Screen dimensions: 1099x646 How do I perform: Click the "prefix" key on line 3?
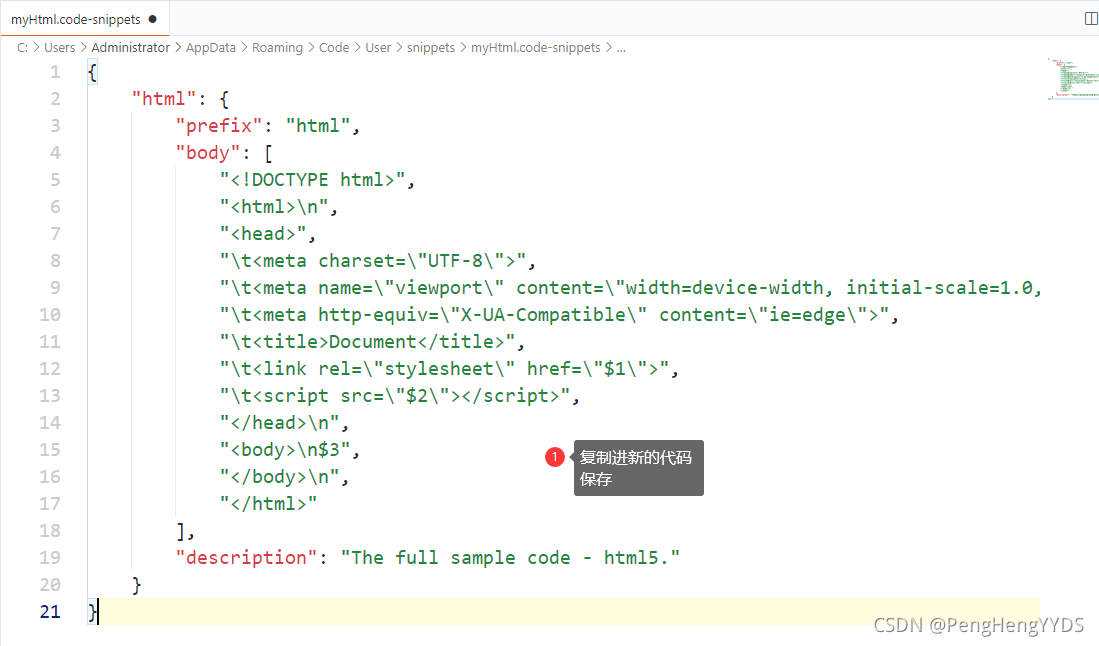point(219,126)
